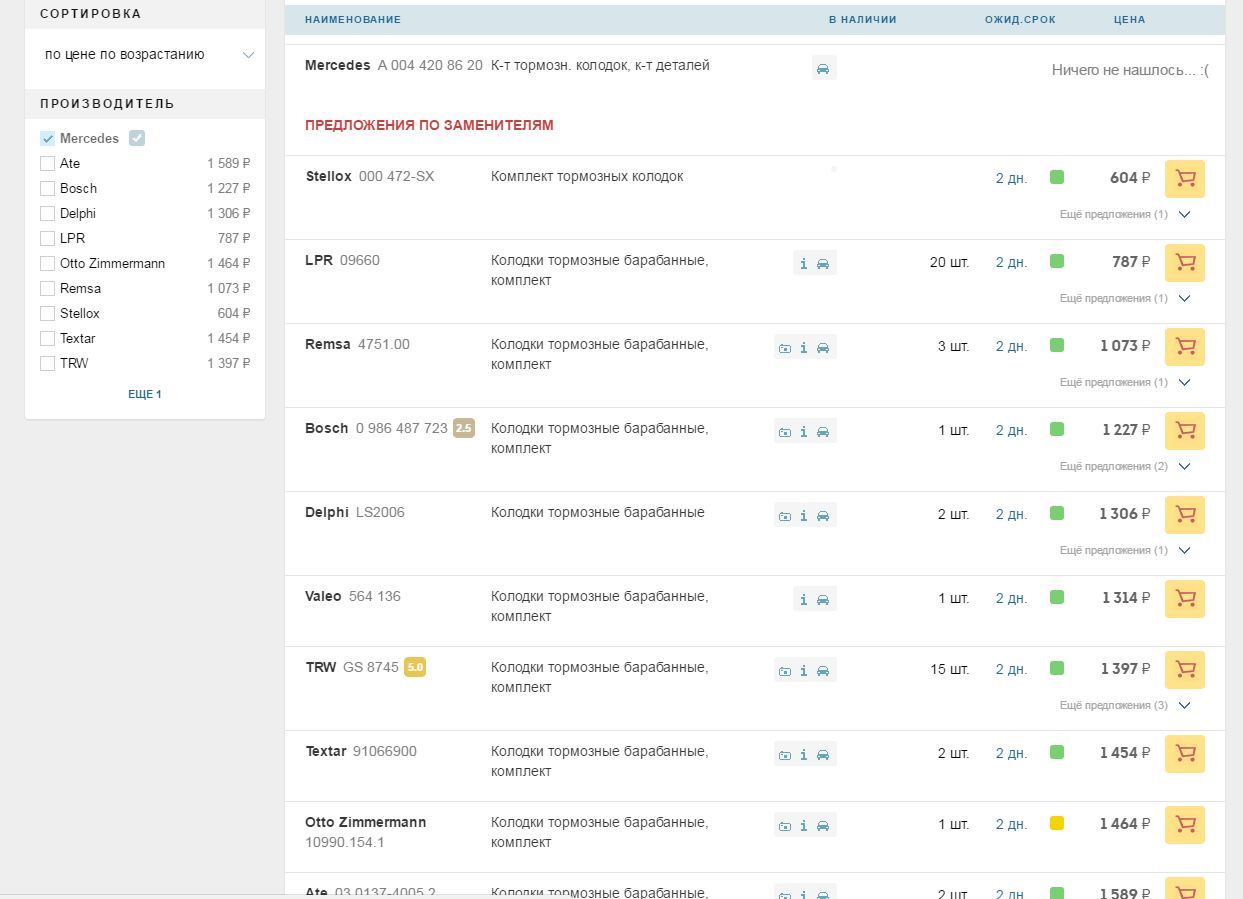Click the 2 дн. delivery link for Remsa

coord(1011,347)
